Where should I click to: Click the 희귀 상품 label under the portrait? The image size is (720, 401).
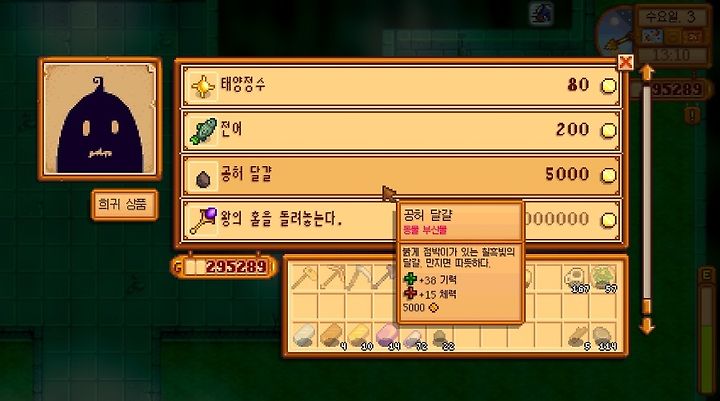[x=124, y=204]
